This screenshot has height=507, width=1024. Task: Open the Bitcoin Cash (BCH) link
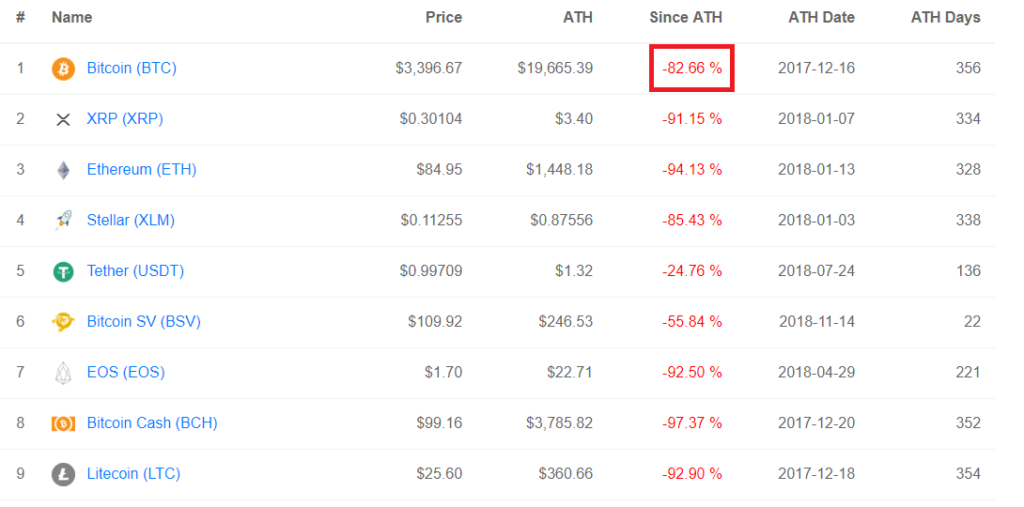tap(152, 423)
